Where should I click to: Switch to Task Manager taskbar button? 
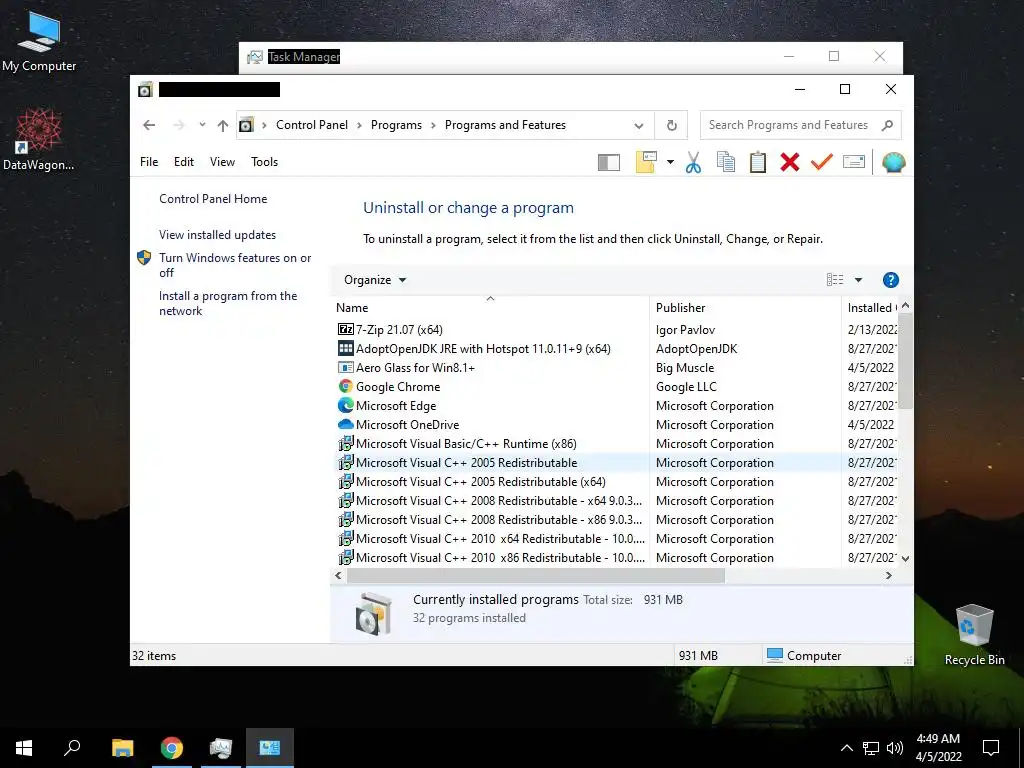(x=221, y=748)
